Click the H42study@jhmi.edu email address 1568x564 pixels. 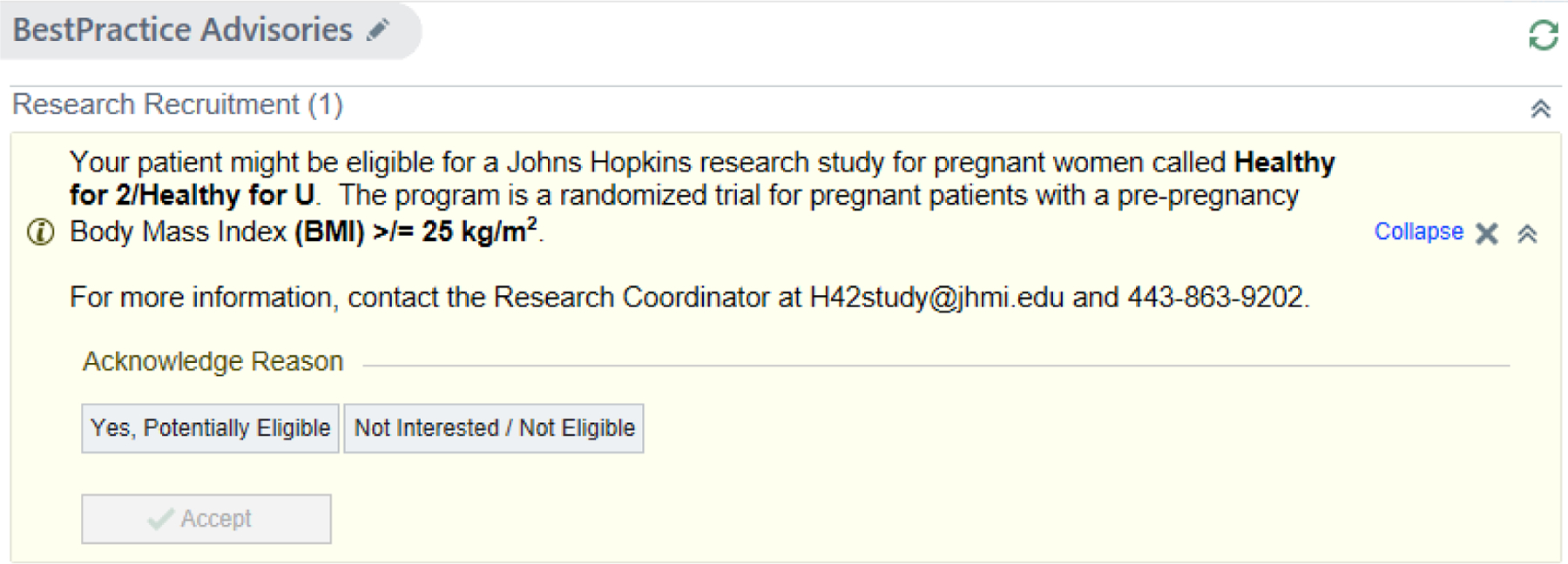click(936, 298)
